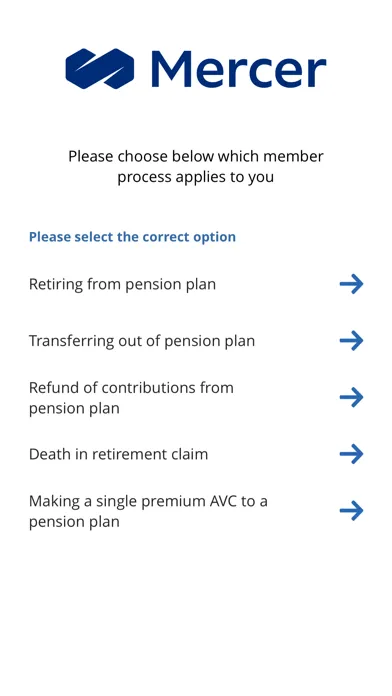This screenshot has width=392, height=696.
Task: Select Making a single premium AVC option
Action: pos(196,511)
